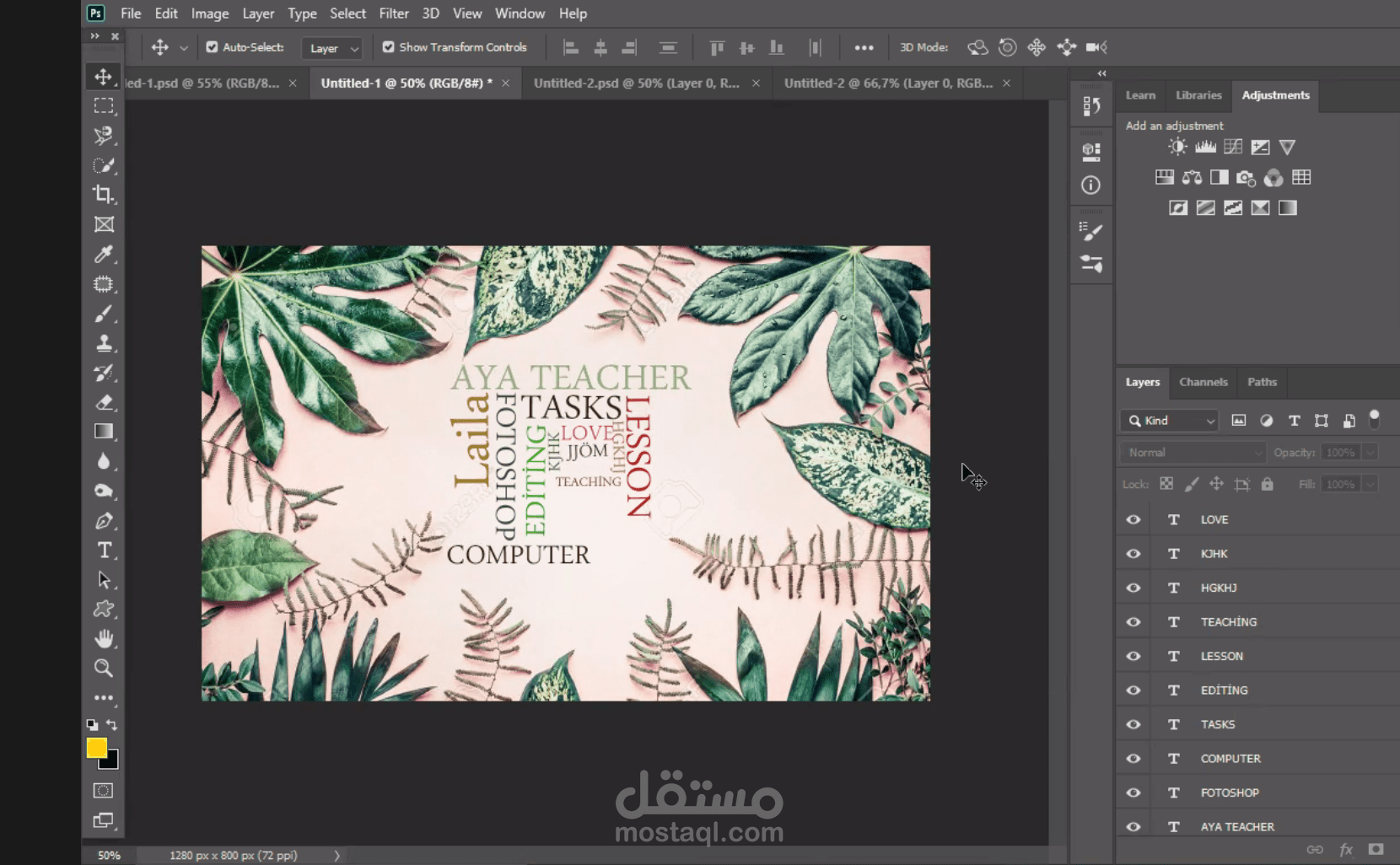Pick the Hand tool
The width and height of the screenshot is (1400, 865).
point(104,638)
